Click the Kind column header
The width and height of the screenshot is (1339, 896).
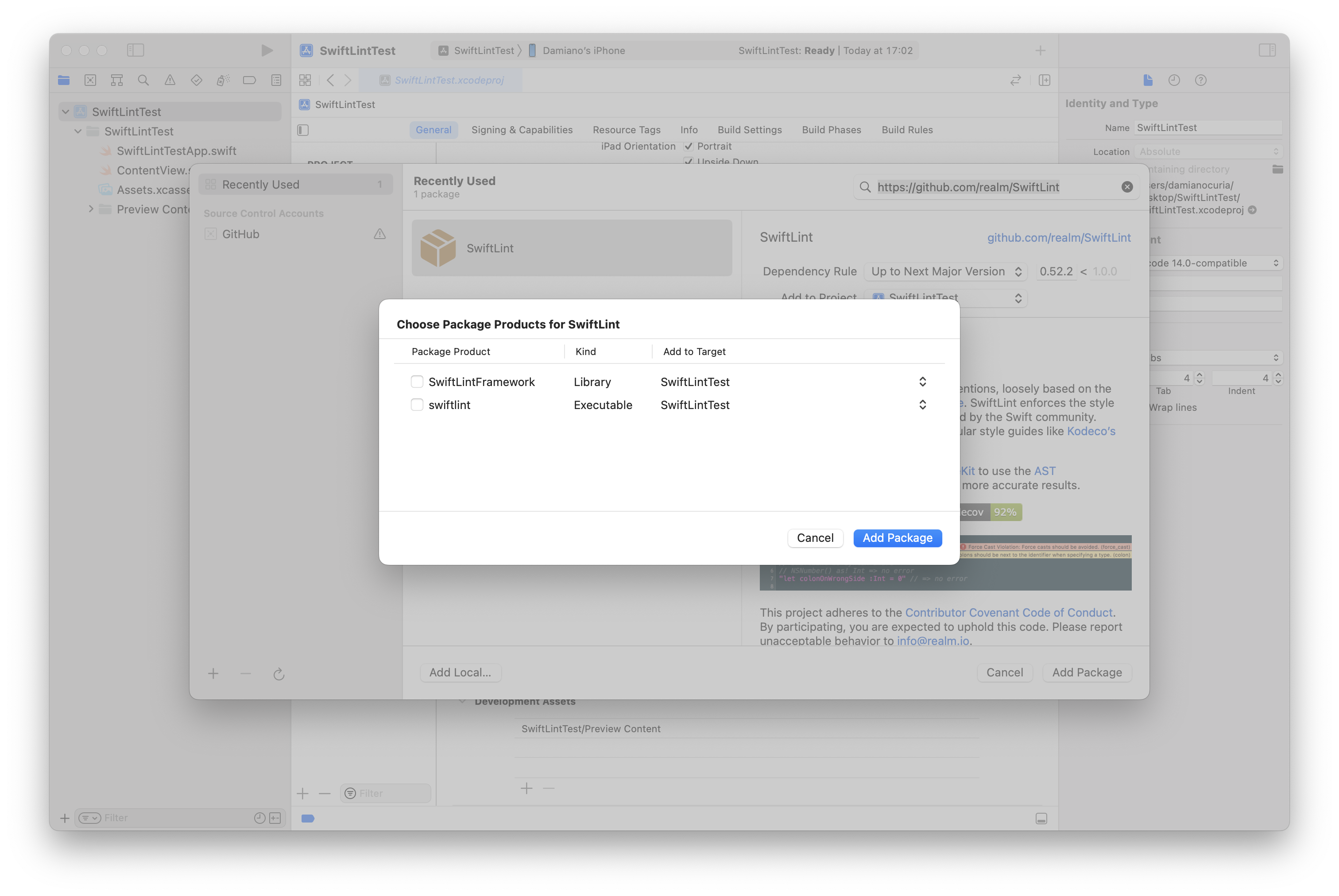(x=585, y=351)
